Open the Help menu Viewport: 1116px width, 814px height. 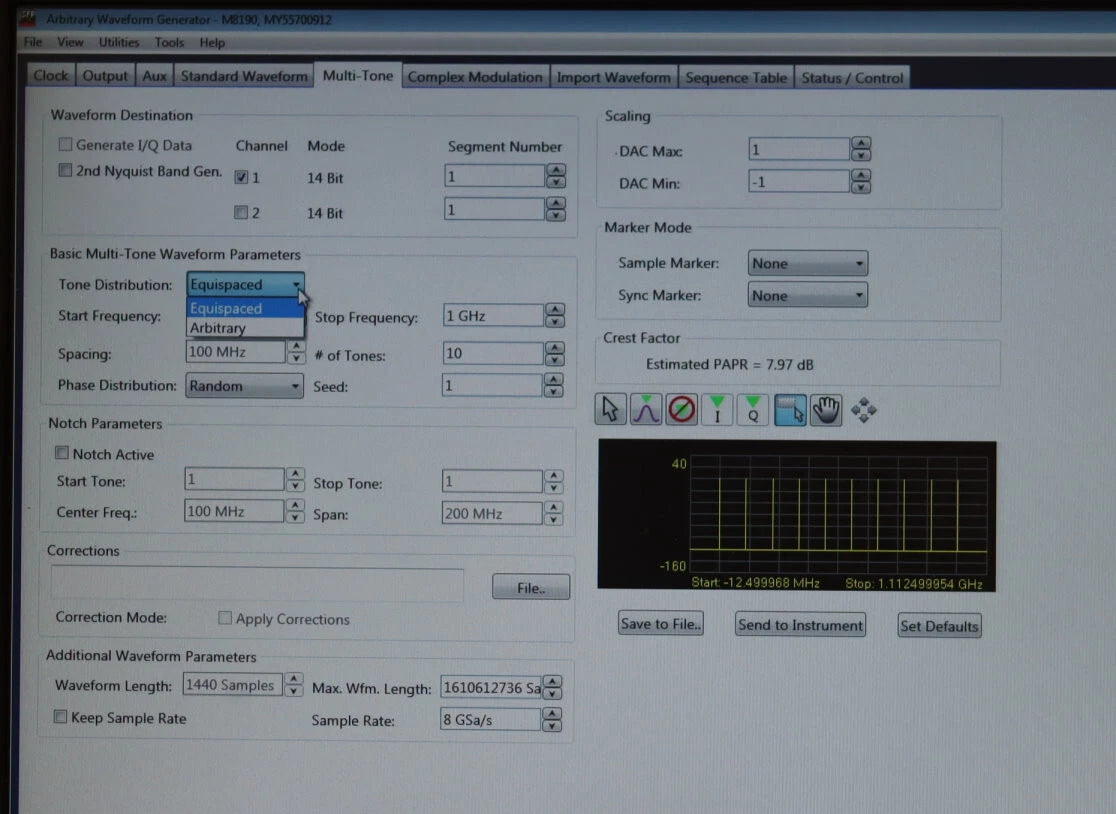(212, 43)
